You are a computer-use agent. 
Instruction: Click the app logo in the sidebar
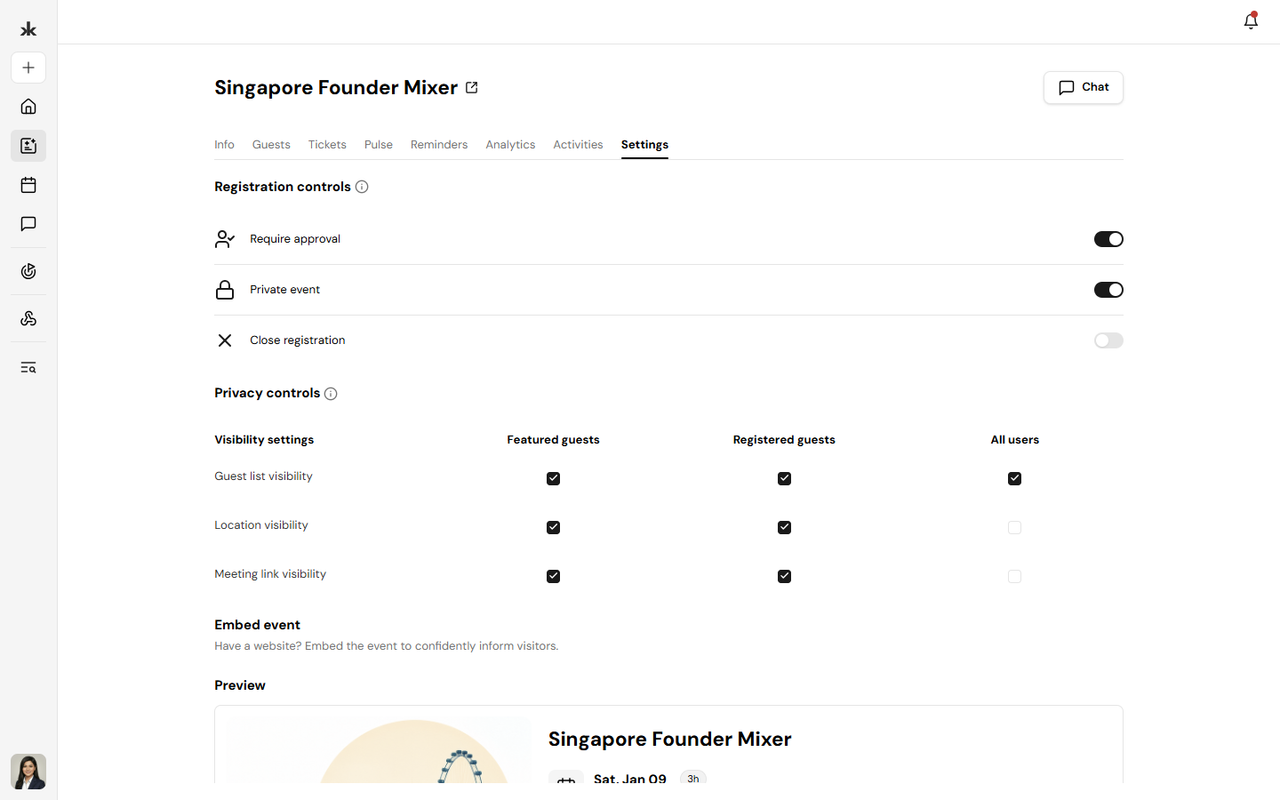click(28, 29)
